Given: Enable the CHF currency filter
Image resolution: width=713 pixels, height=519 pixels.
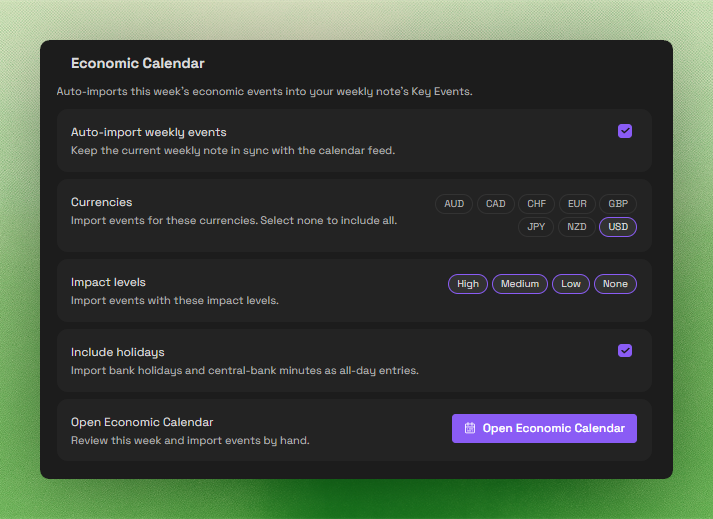Looking at the screenshot, I should pyautogui.click(x=537, y=204).
